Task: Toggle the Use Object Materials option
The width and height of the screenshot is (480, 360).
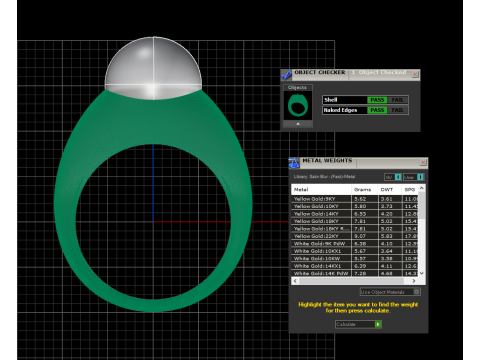Action: click(x=390, y=292)
